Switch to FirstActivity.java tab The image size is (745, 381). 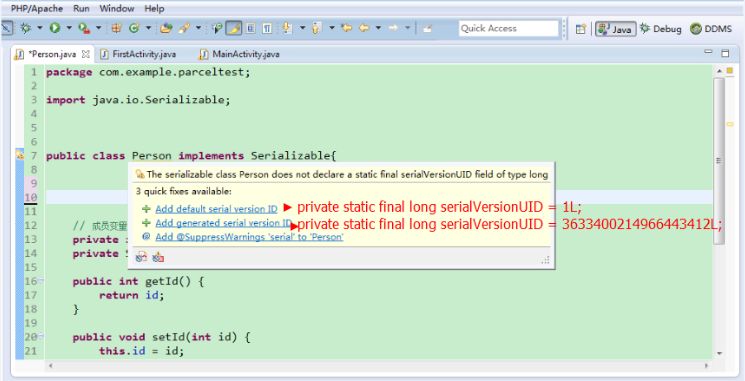point(139,54)
